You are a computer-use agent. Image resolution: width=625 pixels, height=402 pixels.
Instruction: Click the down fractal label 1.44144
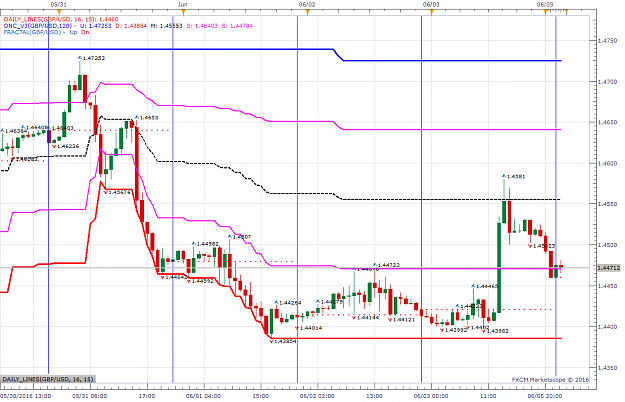[368, 318]
